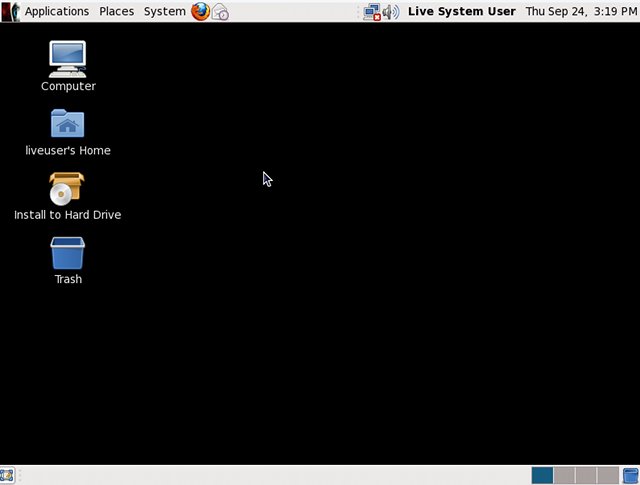Switch to the fourth workspace
The height and width of the screenshot is (485, 640).
608,476
